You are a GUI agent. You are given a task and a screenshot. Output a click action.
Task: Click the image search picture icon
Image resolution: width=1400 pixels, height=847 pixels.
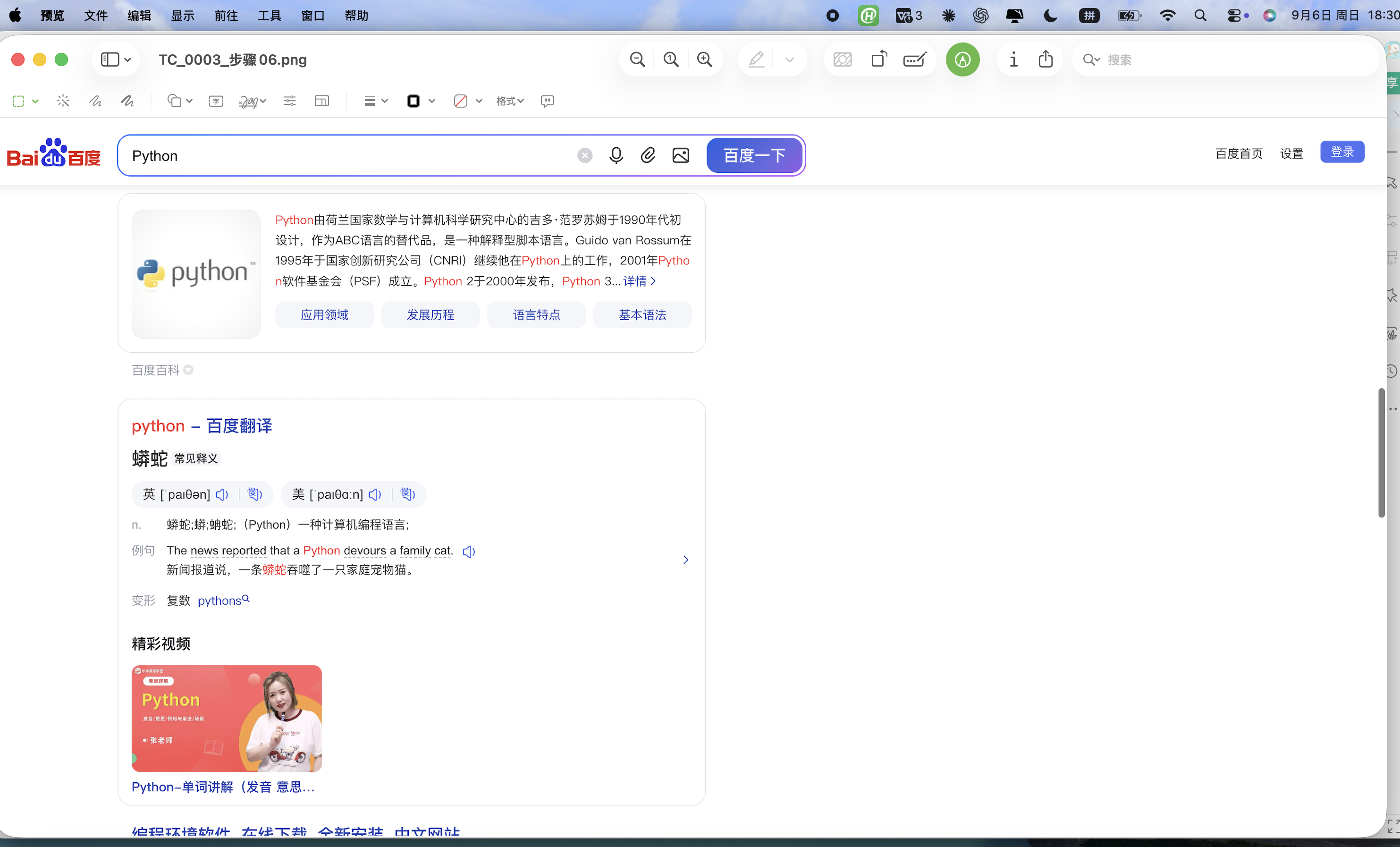click(680, 155)
